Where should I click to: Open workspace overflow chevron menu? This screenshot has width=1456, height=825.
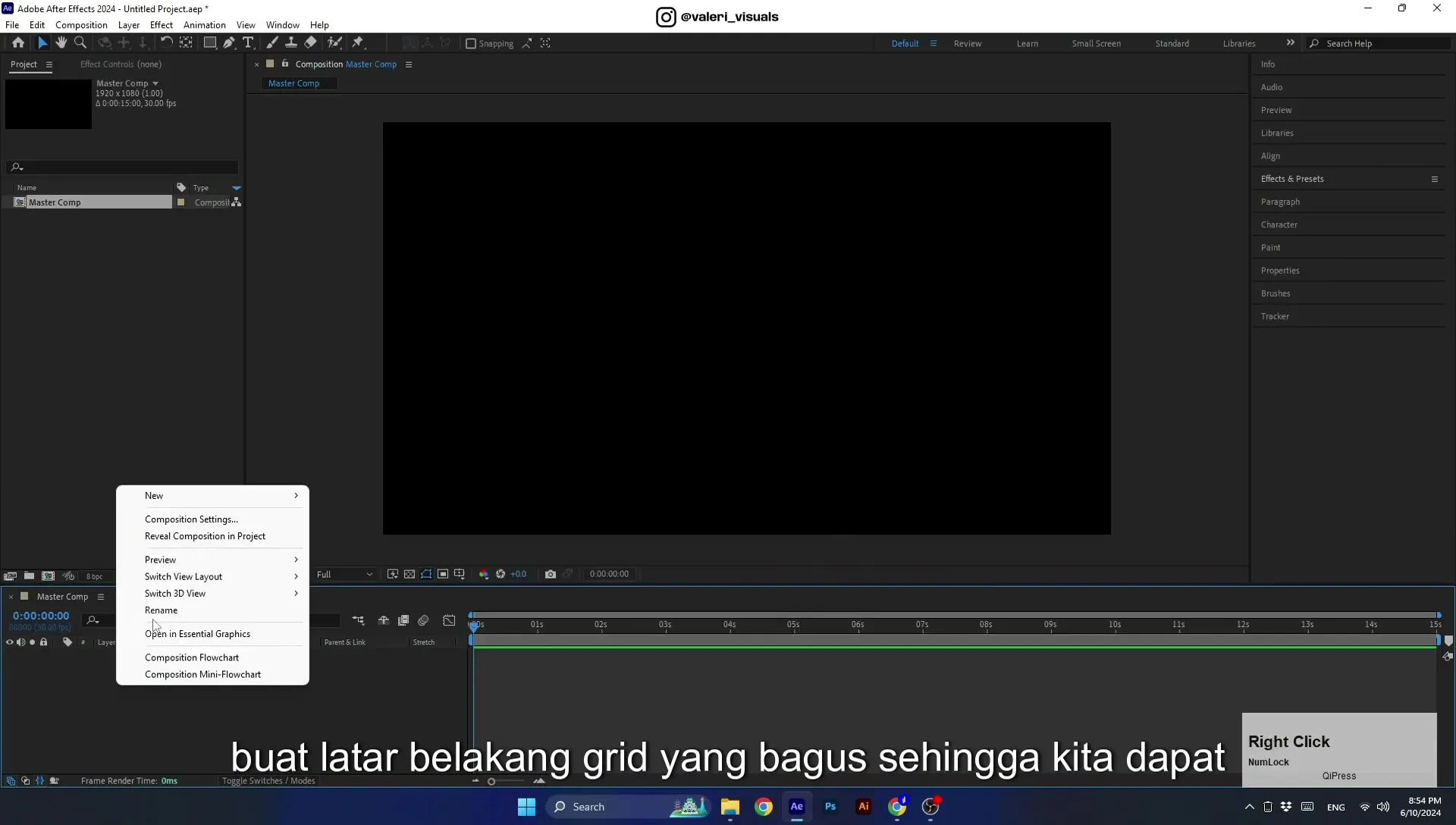coord(1291,43)
